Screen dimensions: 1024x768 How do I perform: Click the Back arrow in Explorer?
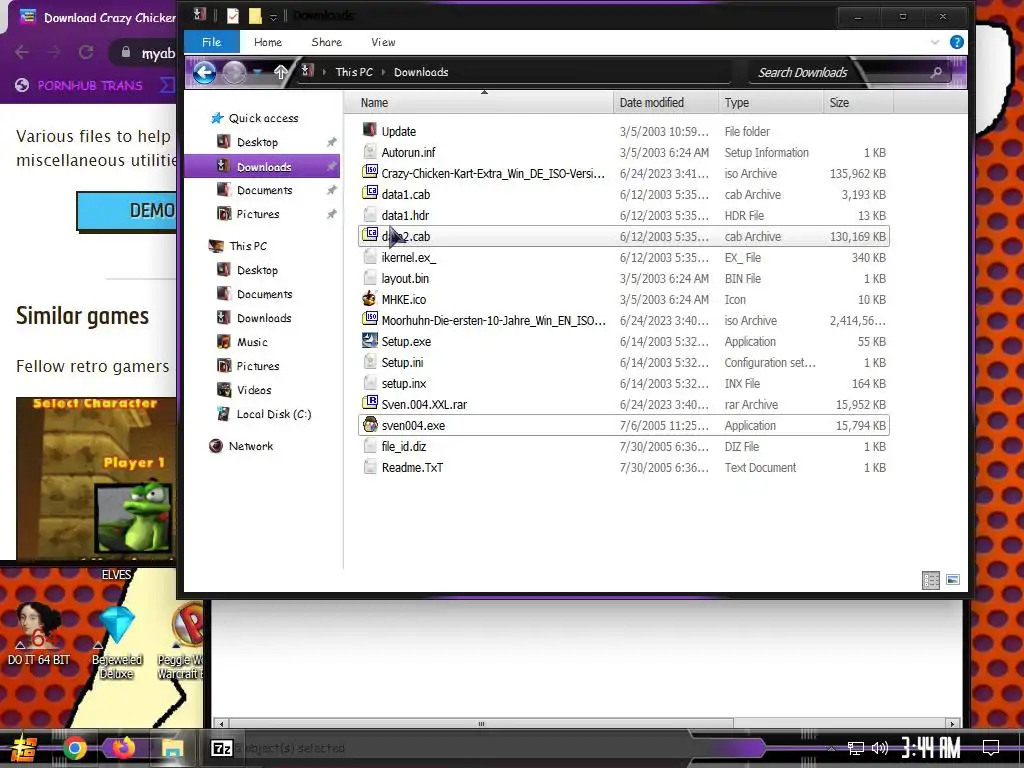click(204, 72)
